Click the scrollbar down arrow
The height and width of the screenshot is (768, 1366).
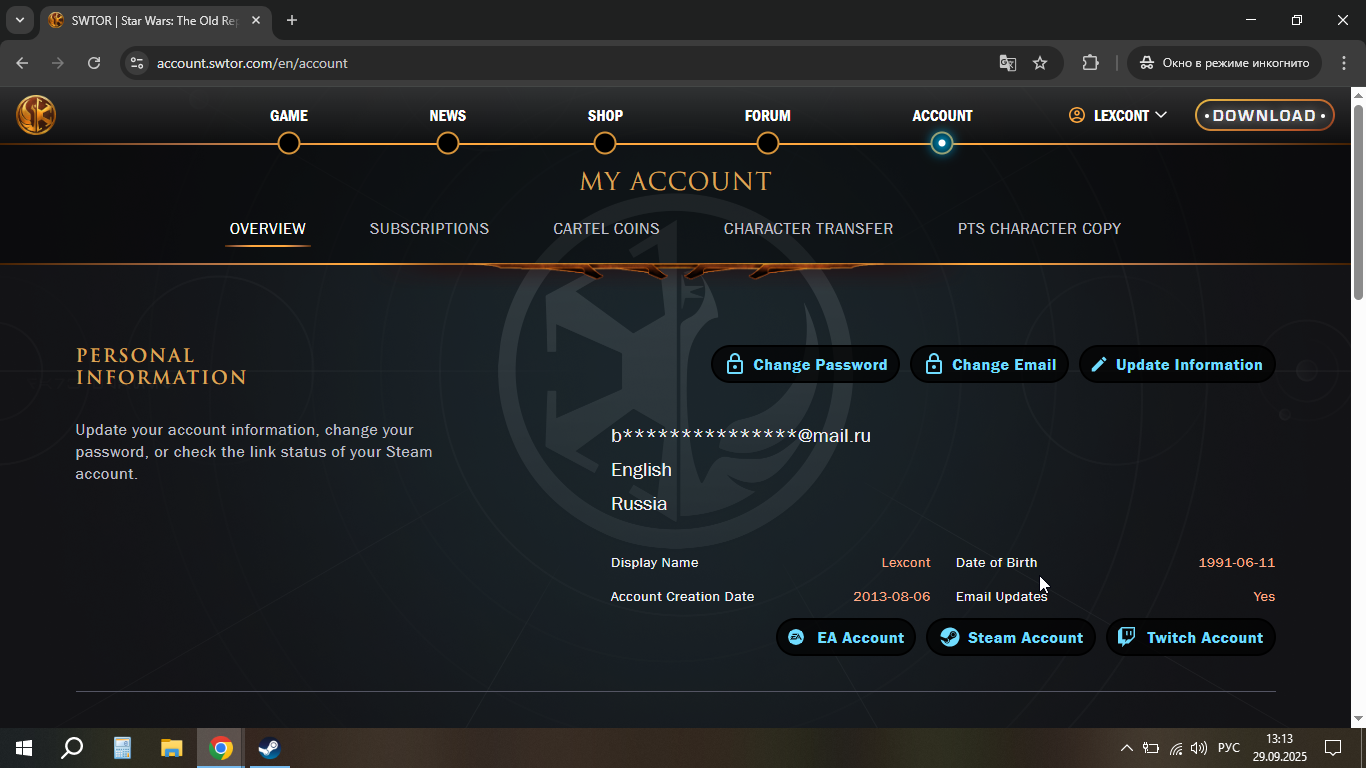click(1358, 719)
